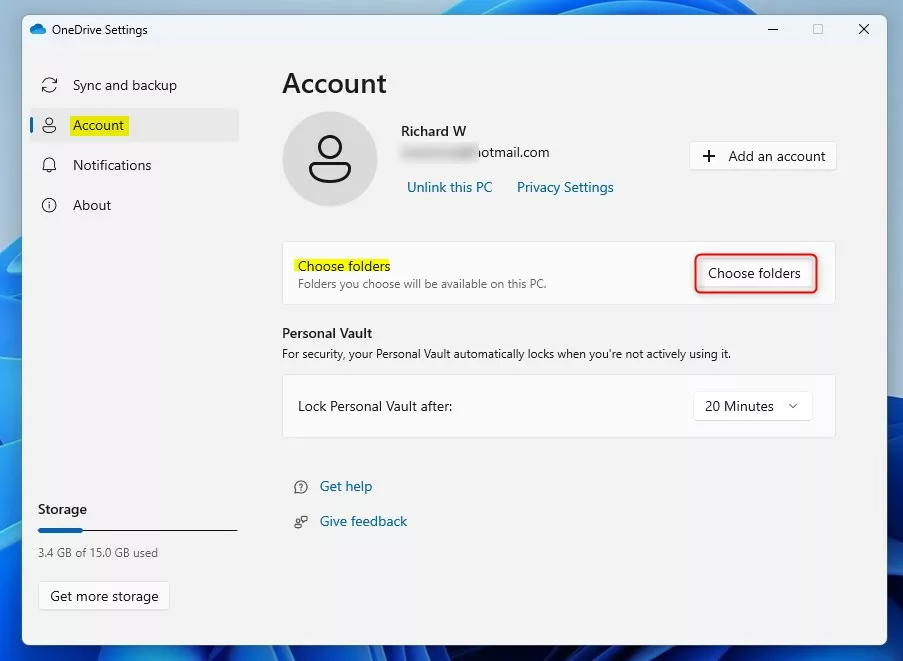Click the storage usage bar
Image resolution: width=903 pixels, height=661 pixels.
click(138, 530)
